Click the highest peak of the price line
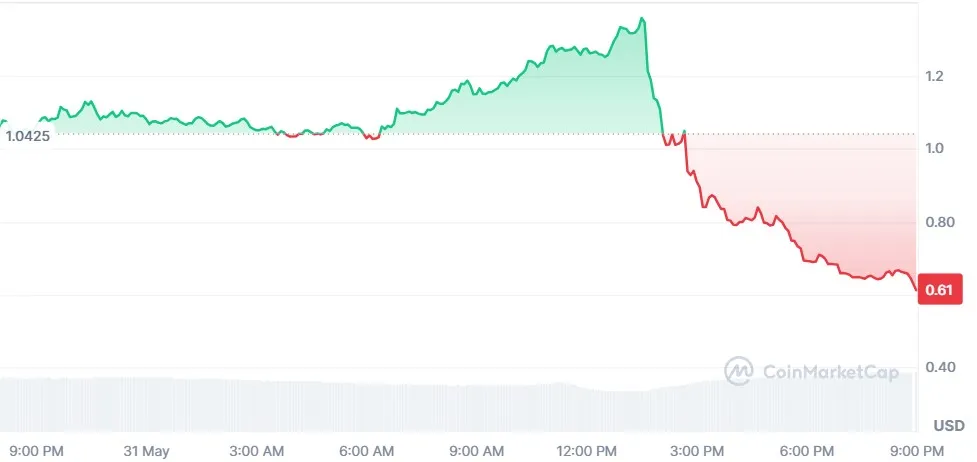 642,18
